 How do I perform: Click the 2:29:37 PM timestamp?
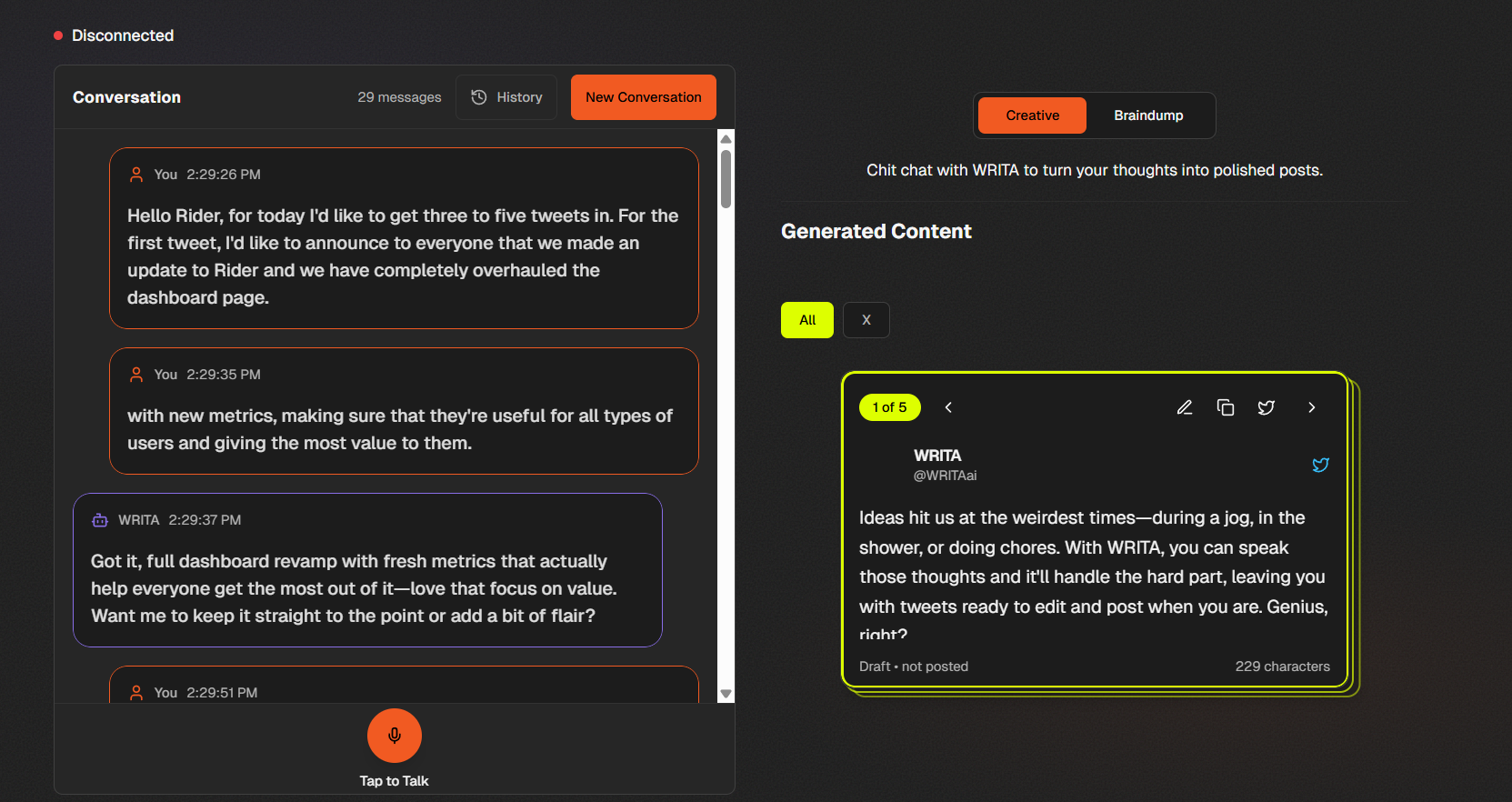click(205, 520)
